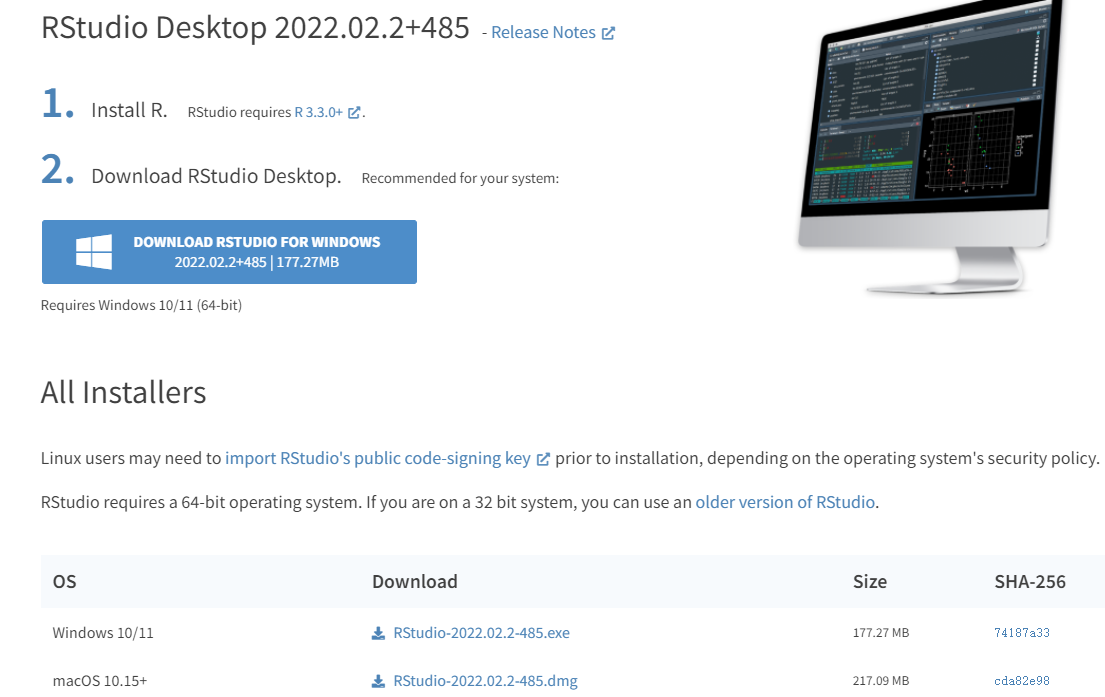Image resolution: width=1105 pixels, height=697 pixels.
Task: Click the All Installers heading
Action: coord(123,393)
